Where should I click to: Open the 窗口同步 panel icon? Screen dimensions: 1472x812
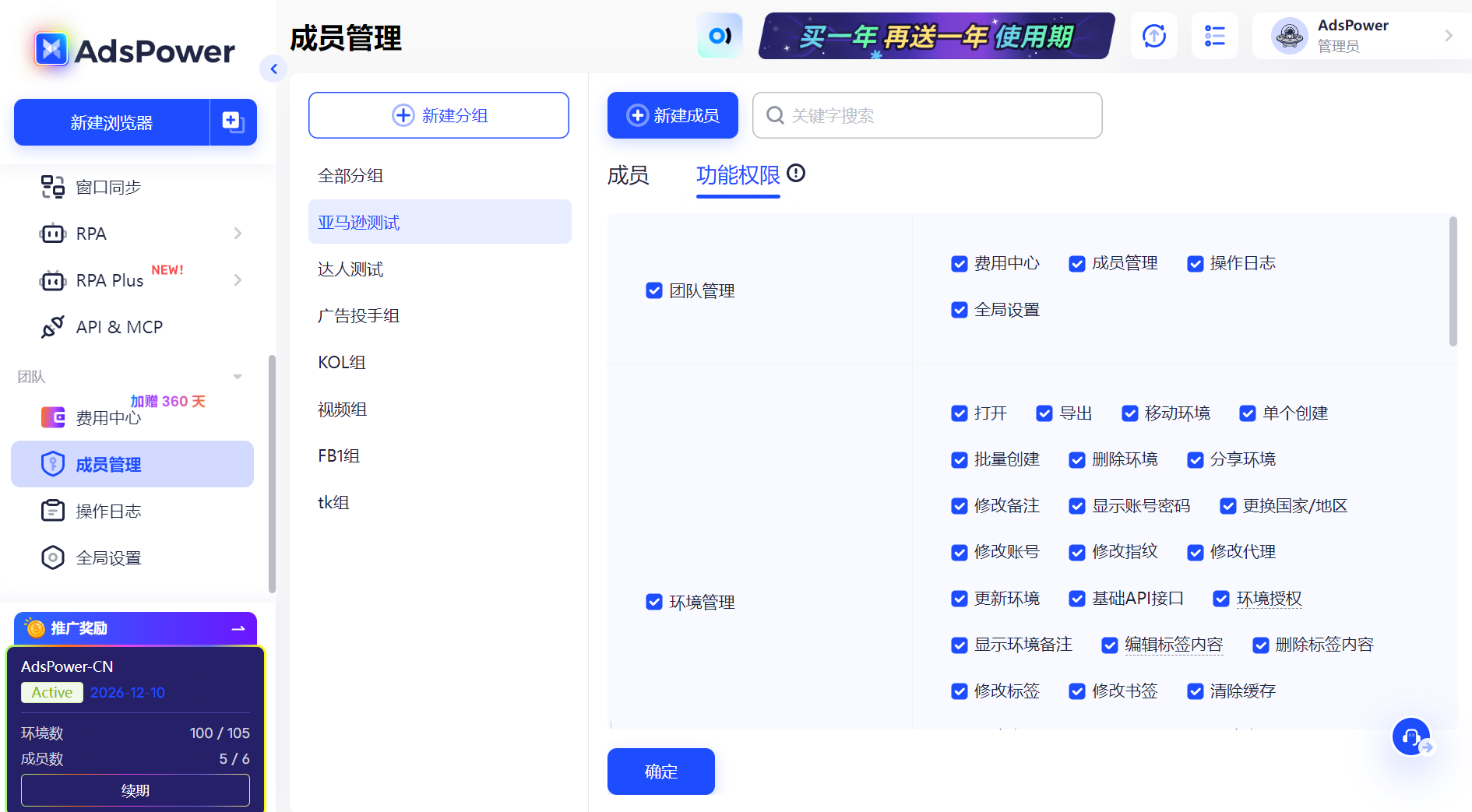[52, 187]
